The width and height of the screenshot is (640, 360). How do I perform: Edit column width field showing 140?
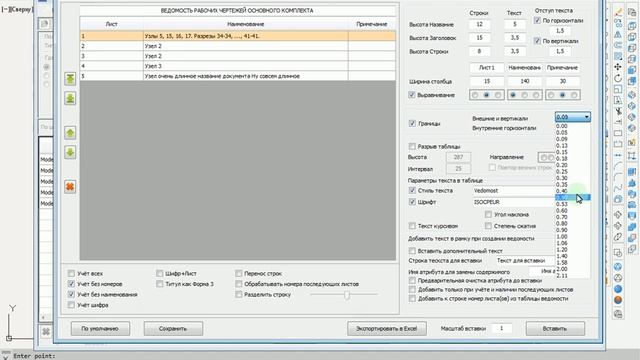pos(524,81)
